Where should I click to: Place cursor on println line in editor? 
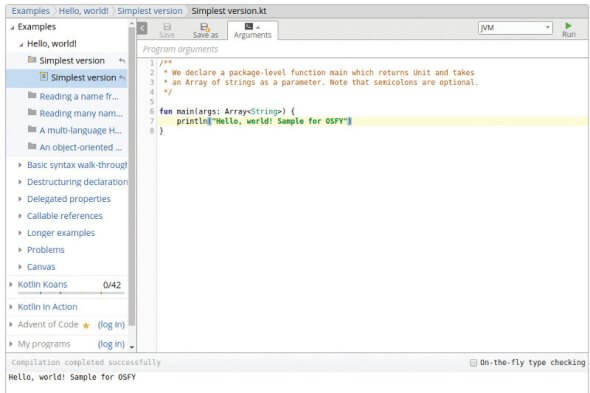[373, 121]
